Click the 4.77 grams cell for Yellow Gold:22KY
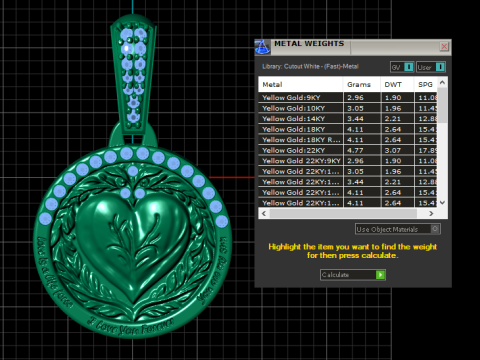This screenshot has width=480, height=360. pos(362,150)
